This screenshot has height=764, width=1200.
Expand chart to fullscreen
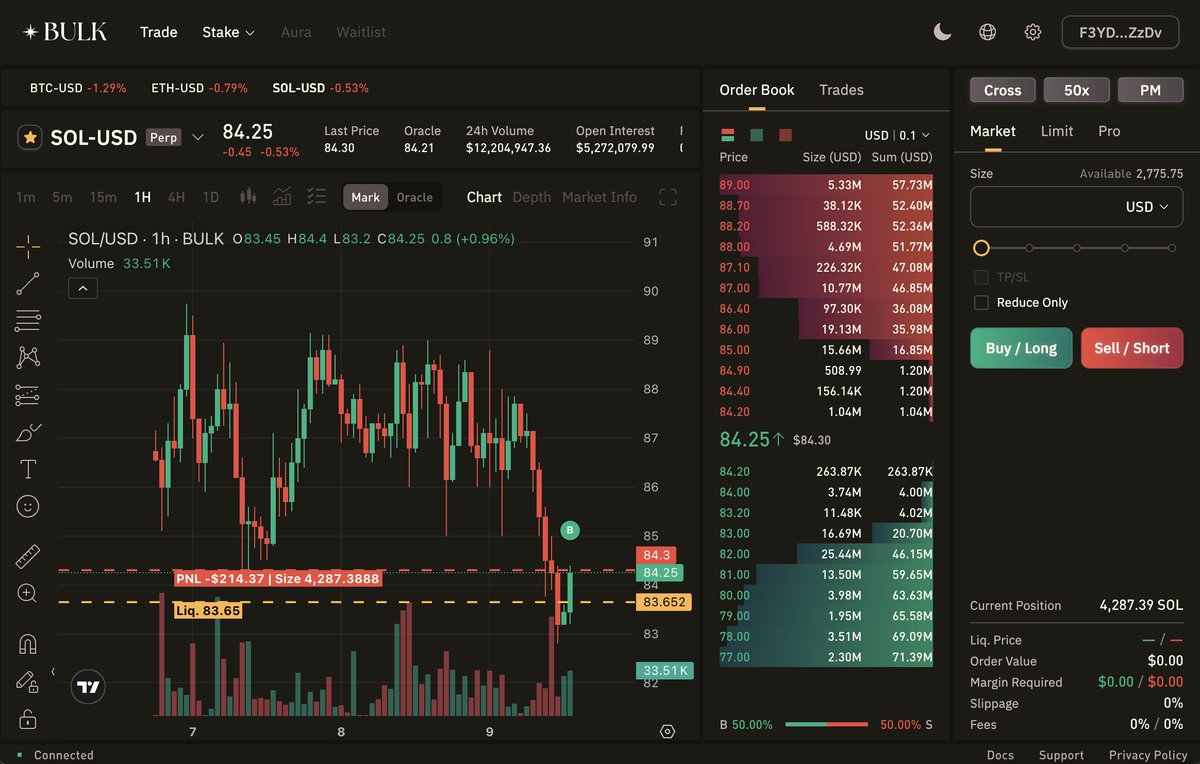(668, 197)
